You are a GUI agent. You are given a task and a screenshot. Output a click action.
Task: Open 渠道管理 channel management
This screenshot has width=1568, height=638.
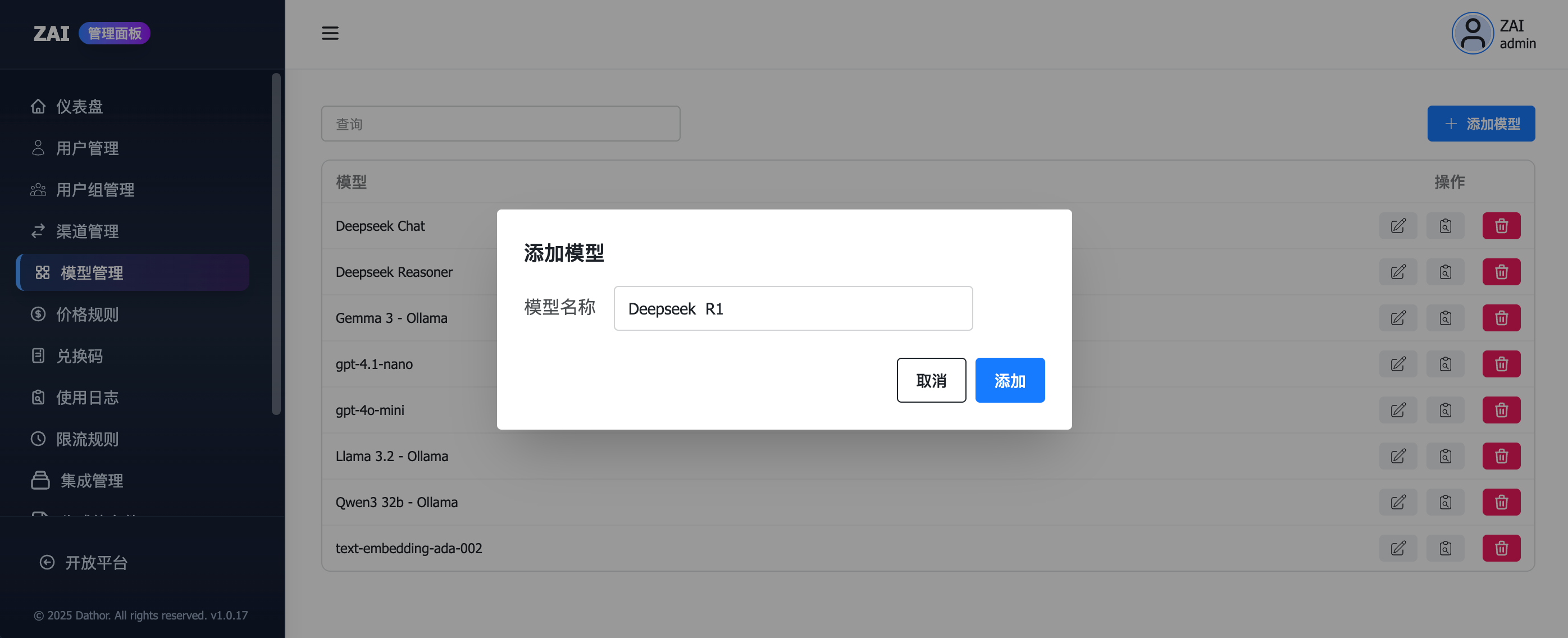tap(87, 231)
